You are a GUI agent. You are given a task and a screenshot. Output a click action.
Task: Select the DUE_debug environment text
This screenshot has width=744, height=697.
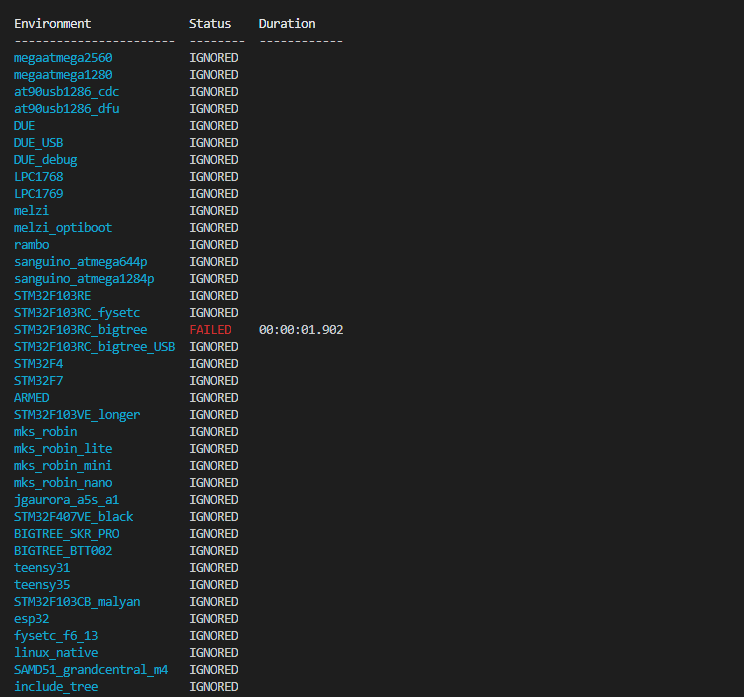(45, 160)
